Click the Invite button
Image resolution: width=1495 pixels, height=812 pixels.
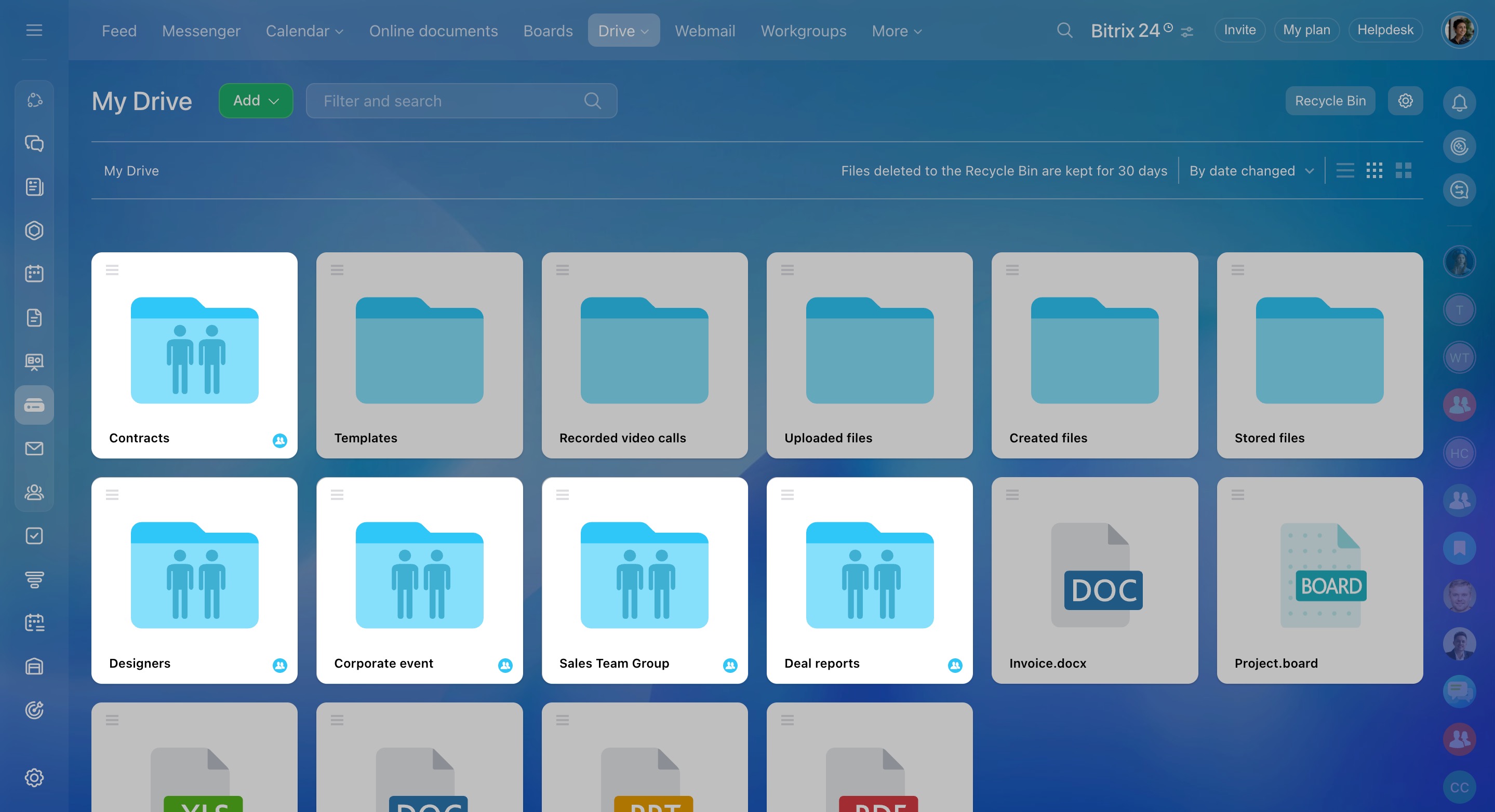pyautogui.click(x=1239, y=30)
